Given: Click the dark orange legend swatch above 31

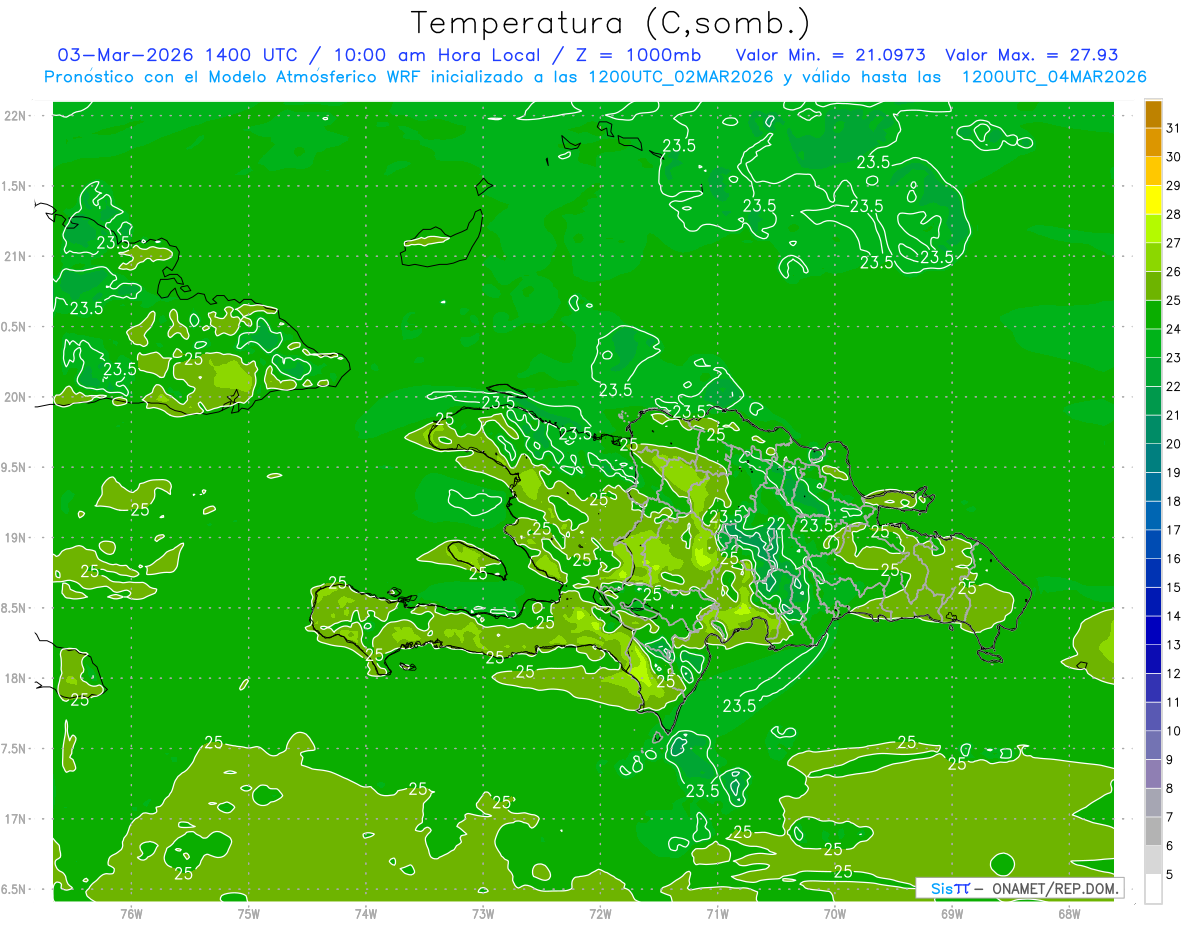Looking at the screenshot, I should tap(1153, 114).
